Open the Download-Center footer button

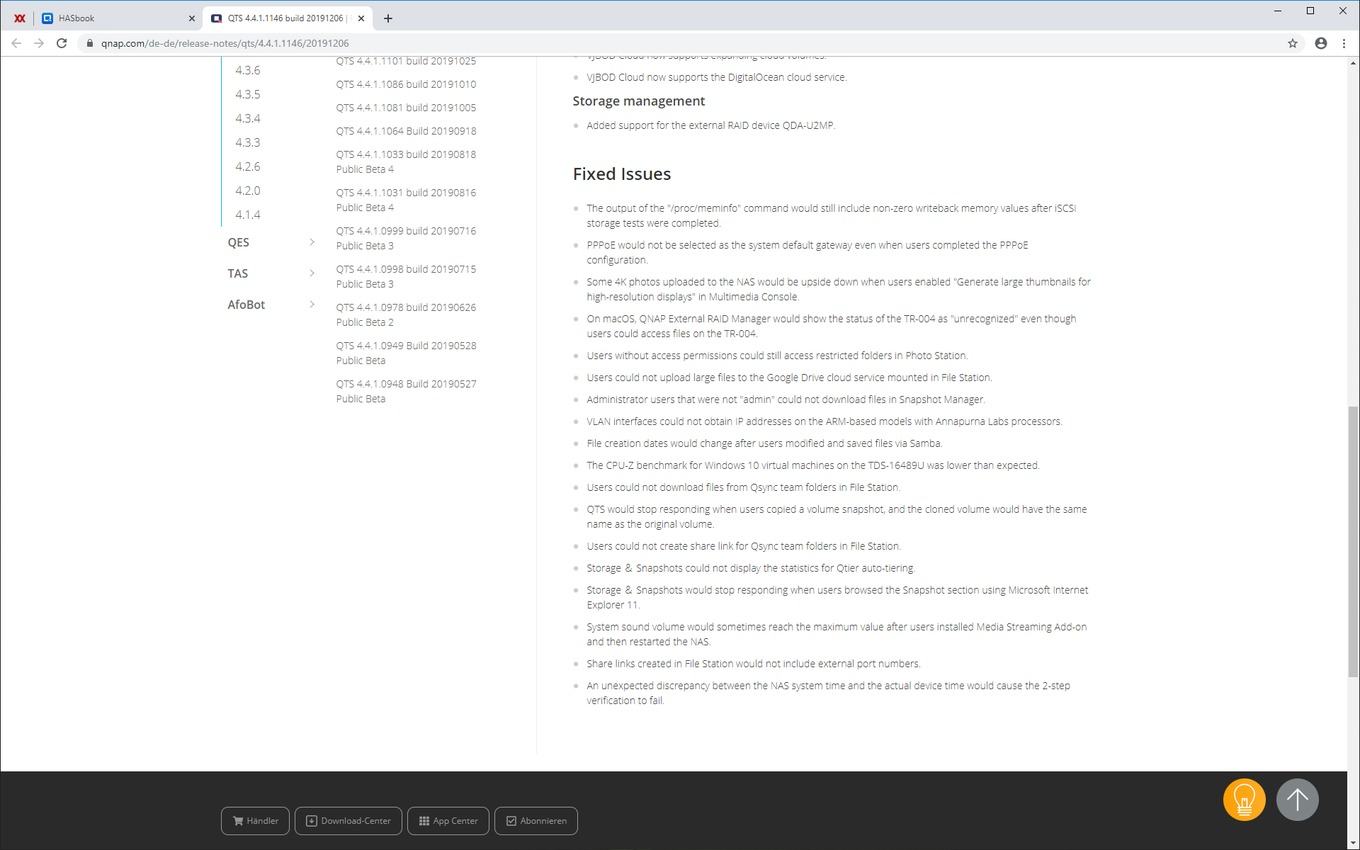click(348, 821)
